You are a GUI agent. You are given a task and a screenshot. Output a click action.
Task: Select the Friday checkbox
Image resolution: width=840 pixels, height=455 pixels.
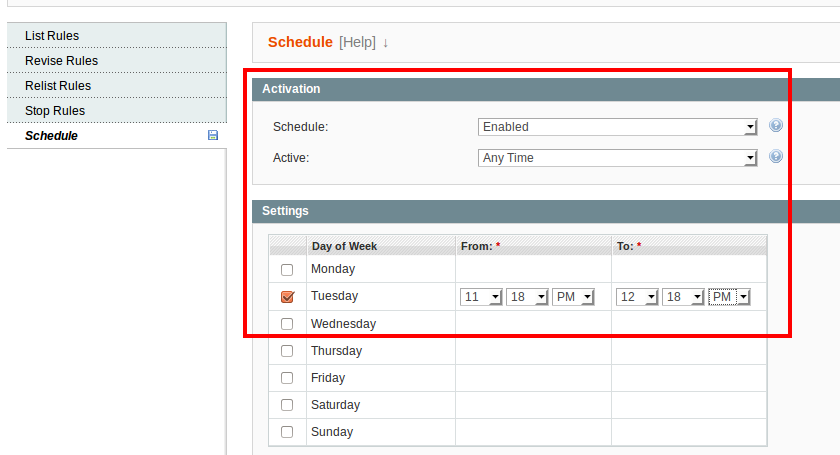288,378
